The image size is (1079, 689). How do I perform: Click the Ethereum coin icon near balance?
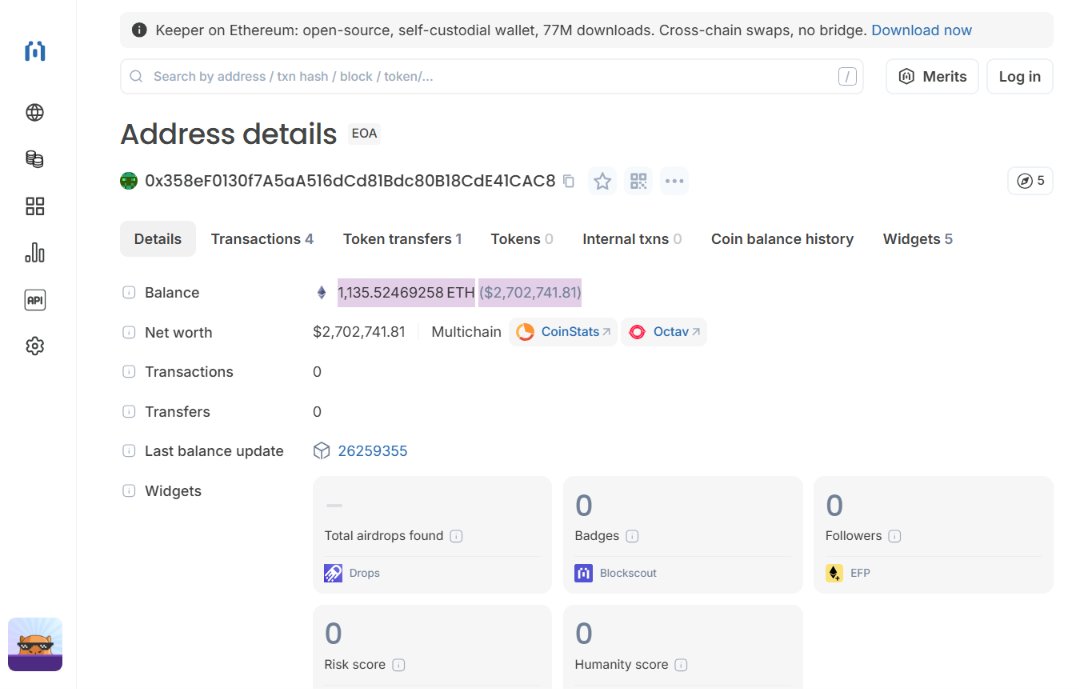pos(321,293)
